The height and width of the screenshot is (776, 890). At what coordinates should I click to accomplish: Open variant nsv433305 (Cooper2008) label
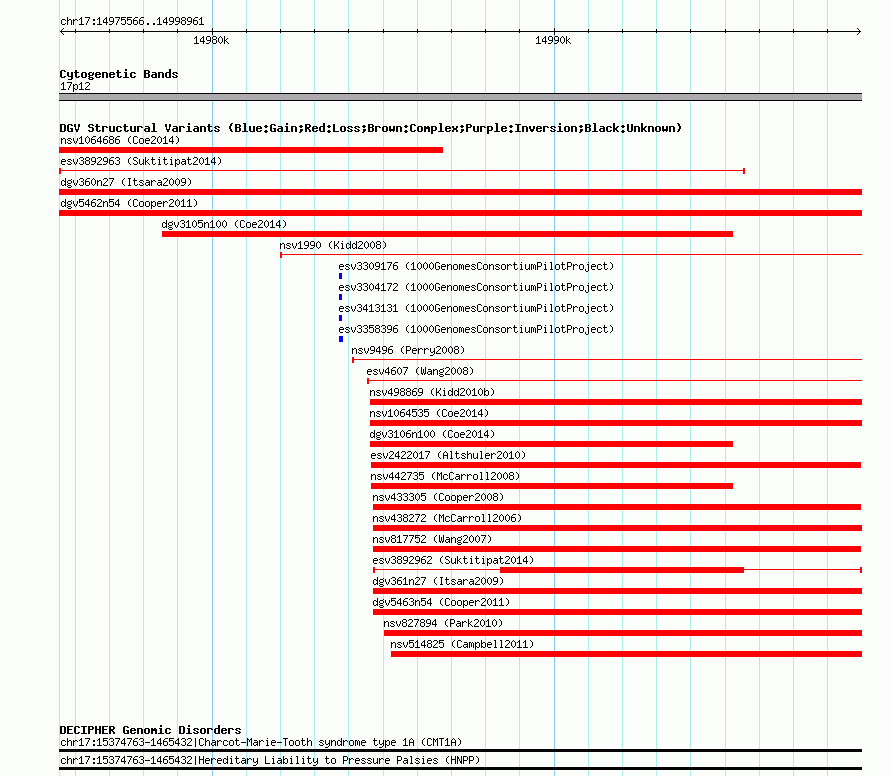click(438, 497)
